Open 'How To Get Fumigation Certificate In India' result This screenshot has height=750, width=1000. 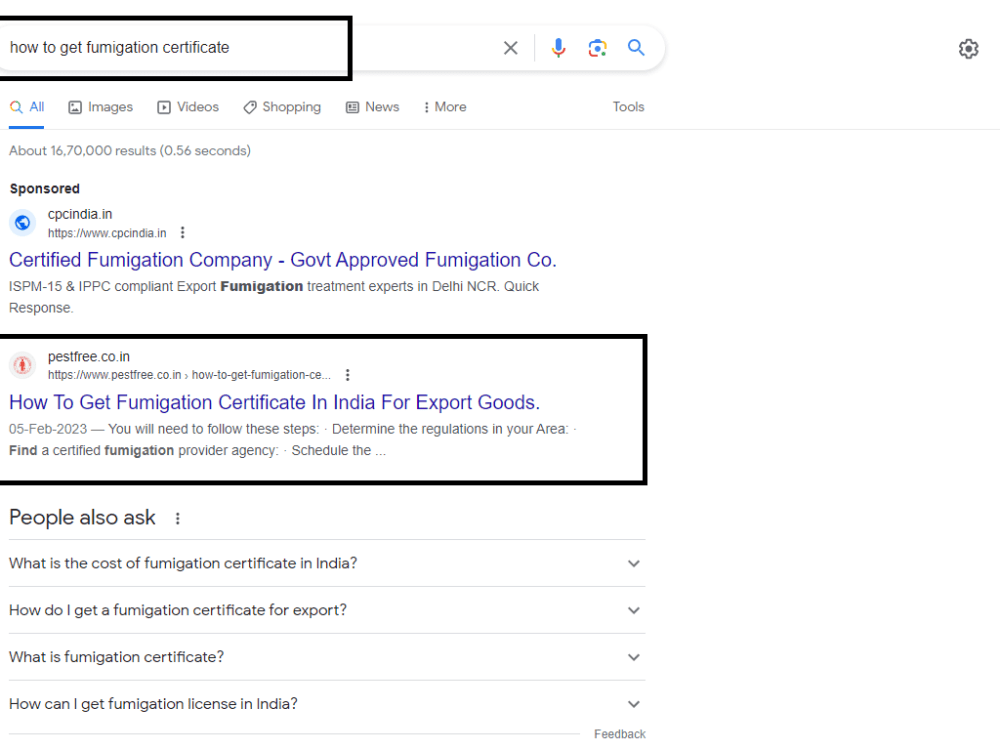[x=274, y=402]
